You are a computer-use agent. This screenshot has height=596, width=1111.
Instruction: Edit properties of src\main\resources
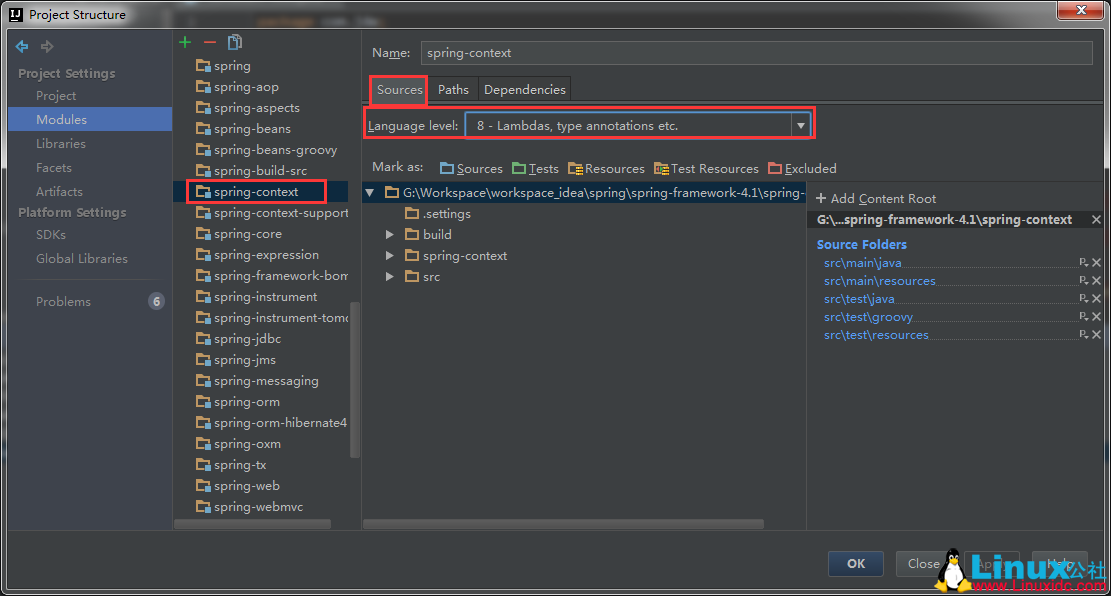pos(1084,281)
